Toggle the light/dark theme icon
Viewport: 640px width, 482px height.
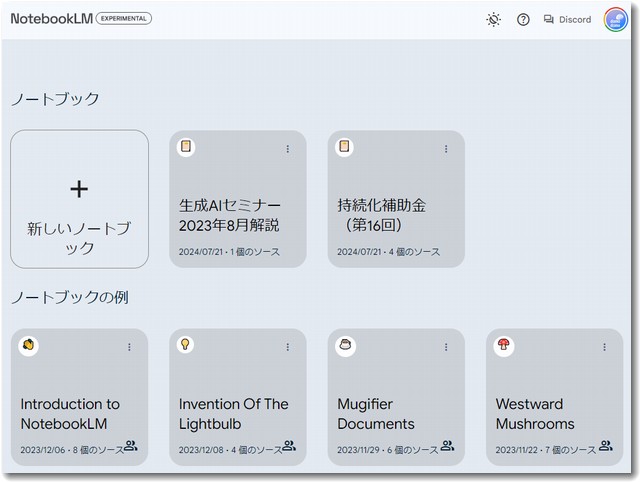click(493, 19)
